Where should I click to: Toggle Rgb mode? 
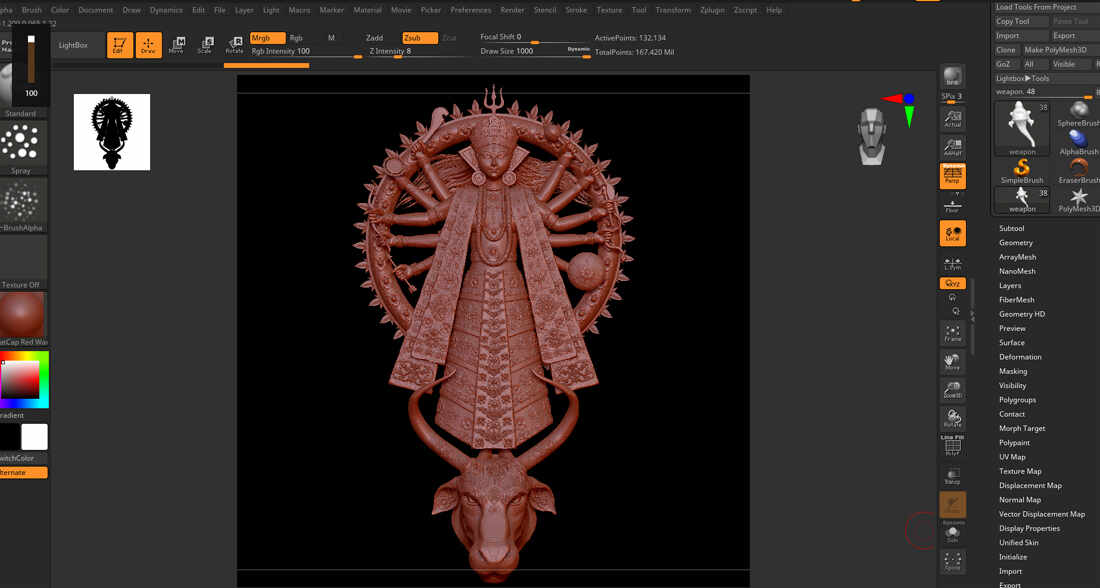click(296, 38)
